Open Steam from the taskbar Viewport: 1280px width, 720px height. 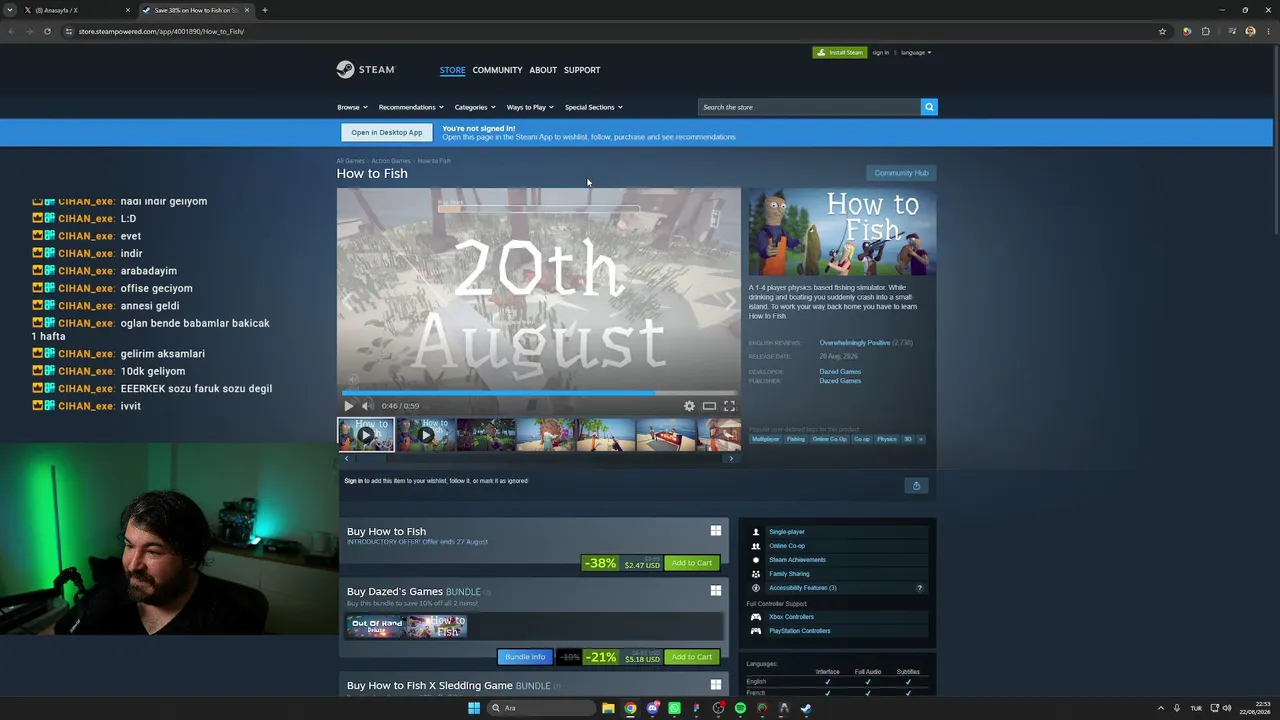806,708
